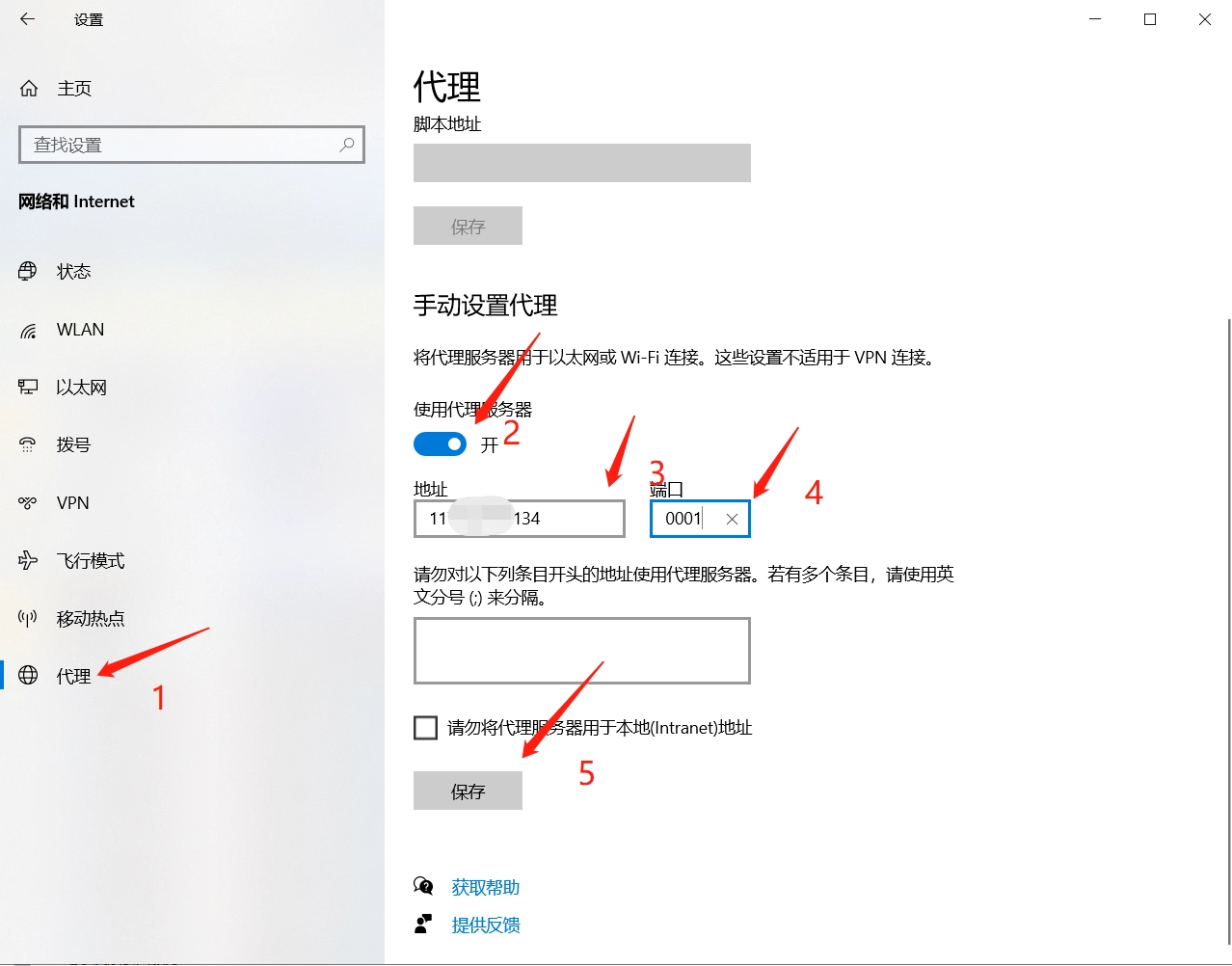
Task: Clear the port field with X
Action: (732, 519)
